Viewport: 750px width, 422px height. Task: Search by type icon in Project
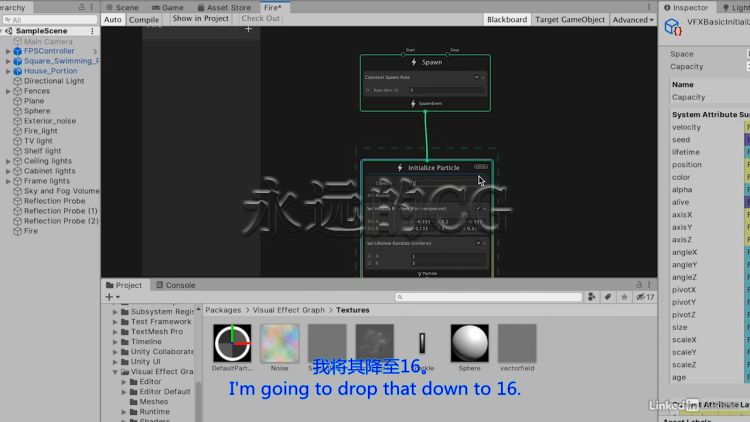coord(592,297)
